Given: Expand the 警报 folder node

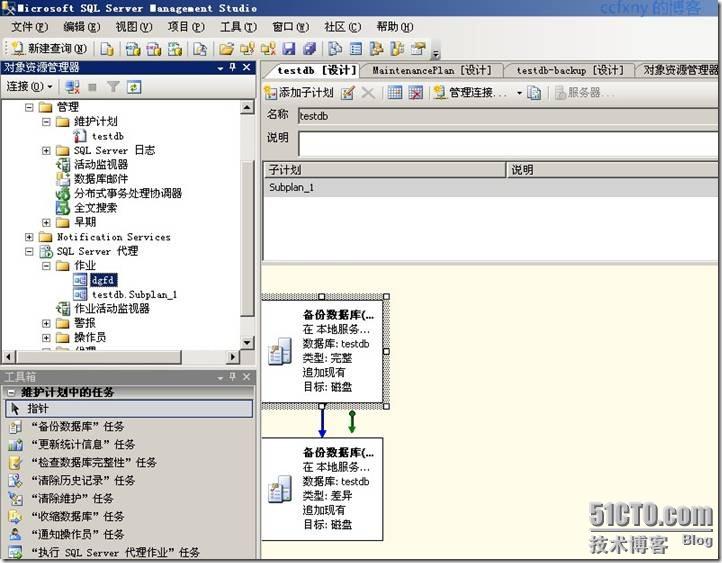Looking at the screenshot, I should pyautogui.click(x=46, y=323).
